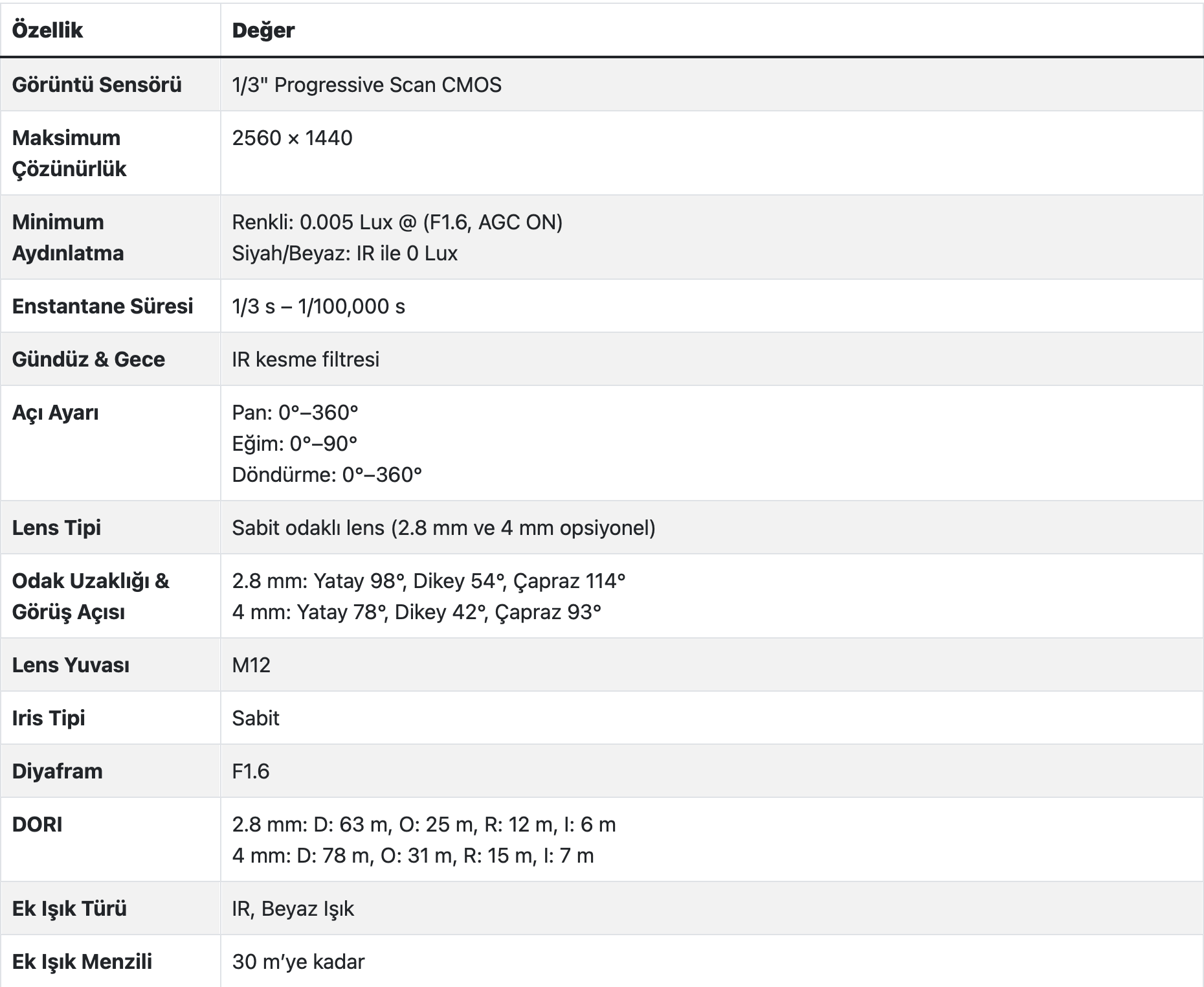
Task: Click the 30 m'ye kadar value
Action: [298, 962]
